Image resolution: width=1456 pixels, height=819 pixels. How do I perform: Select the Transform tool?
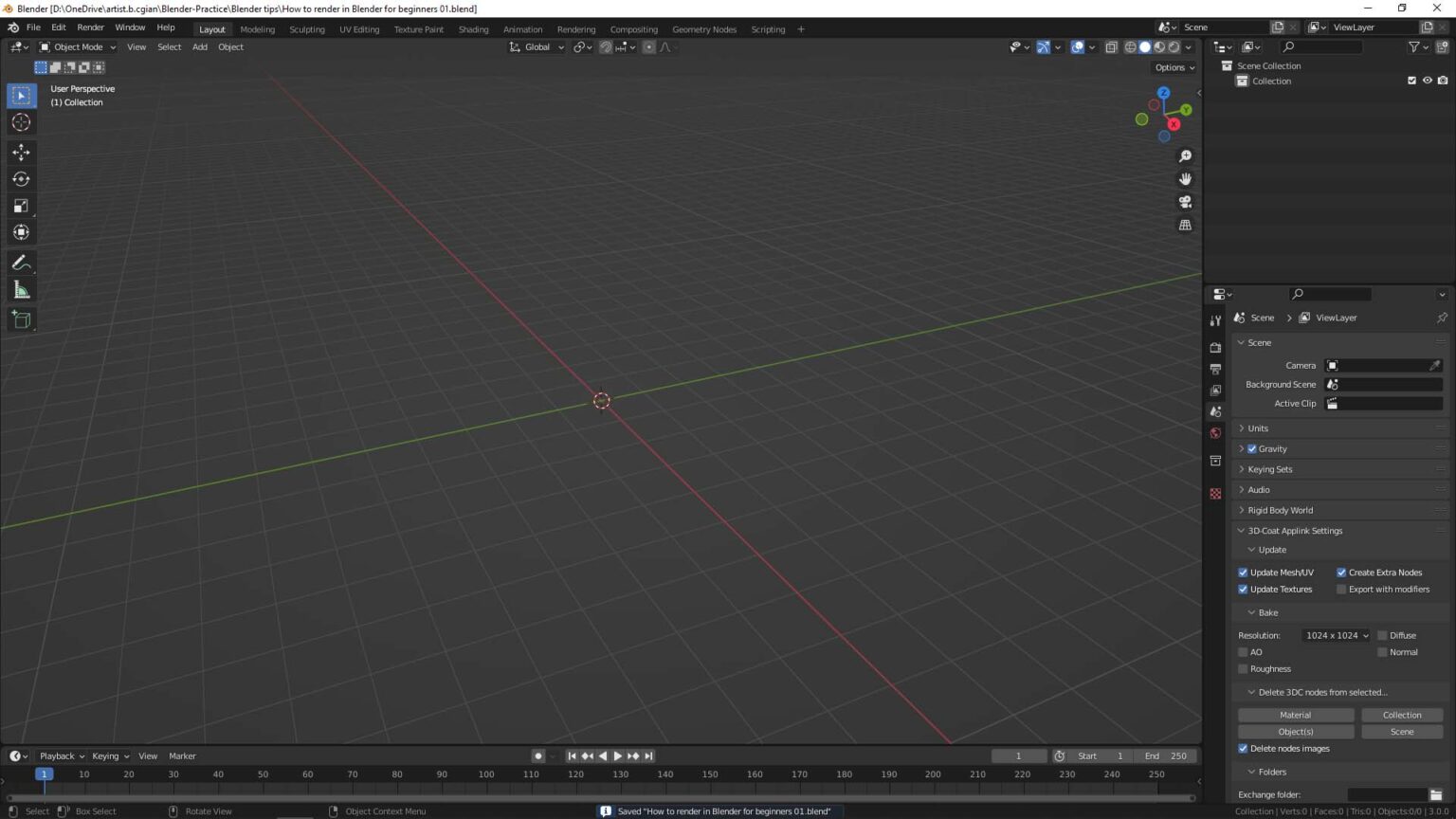coord(22,232)
